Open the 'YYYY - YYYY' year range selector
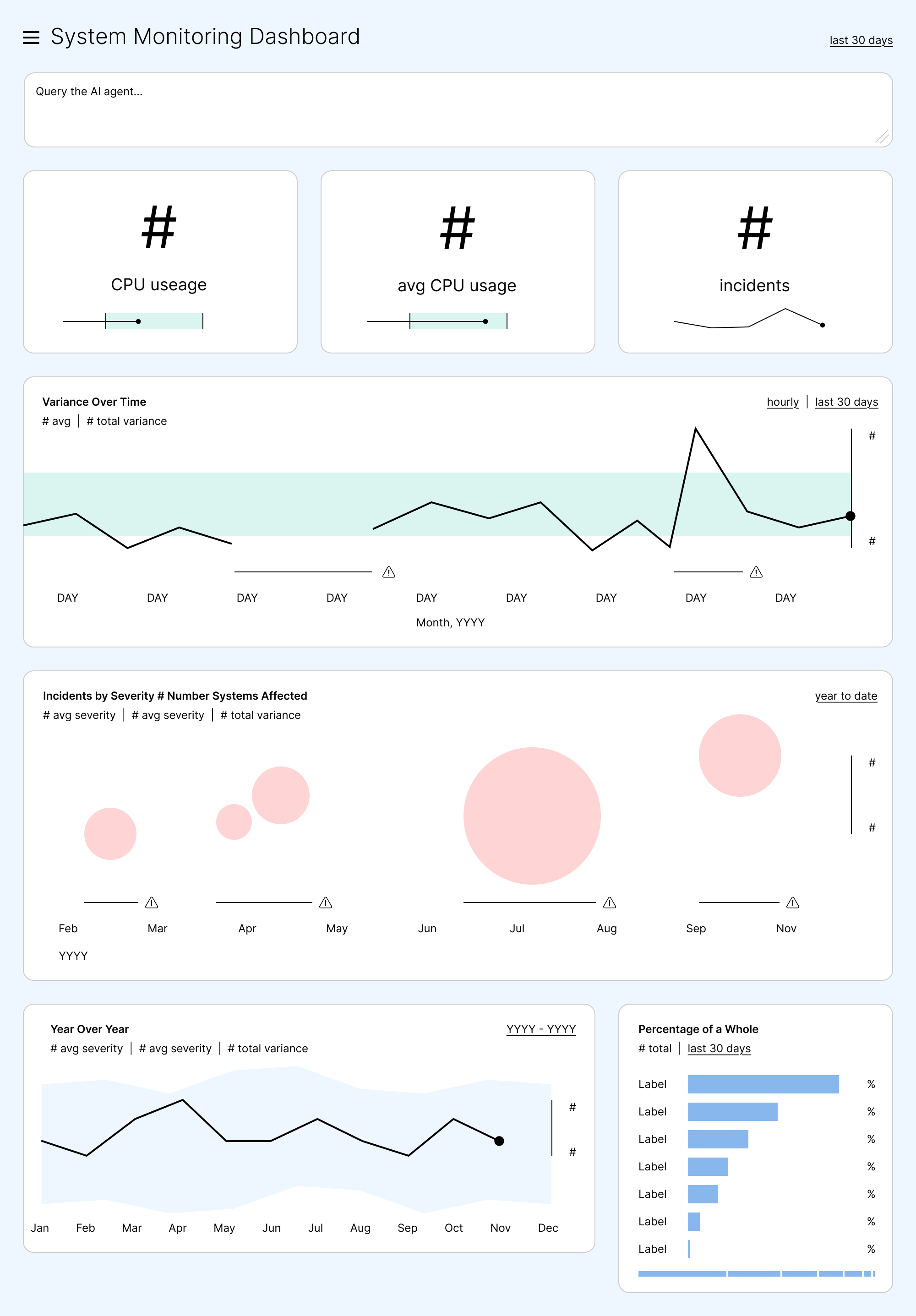 click(541, 1029)
